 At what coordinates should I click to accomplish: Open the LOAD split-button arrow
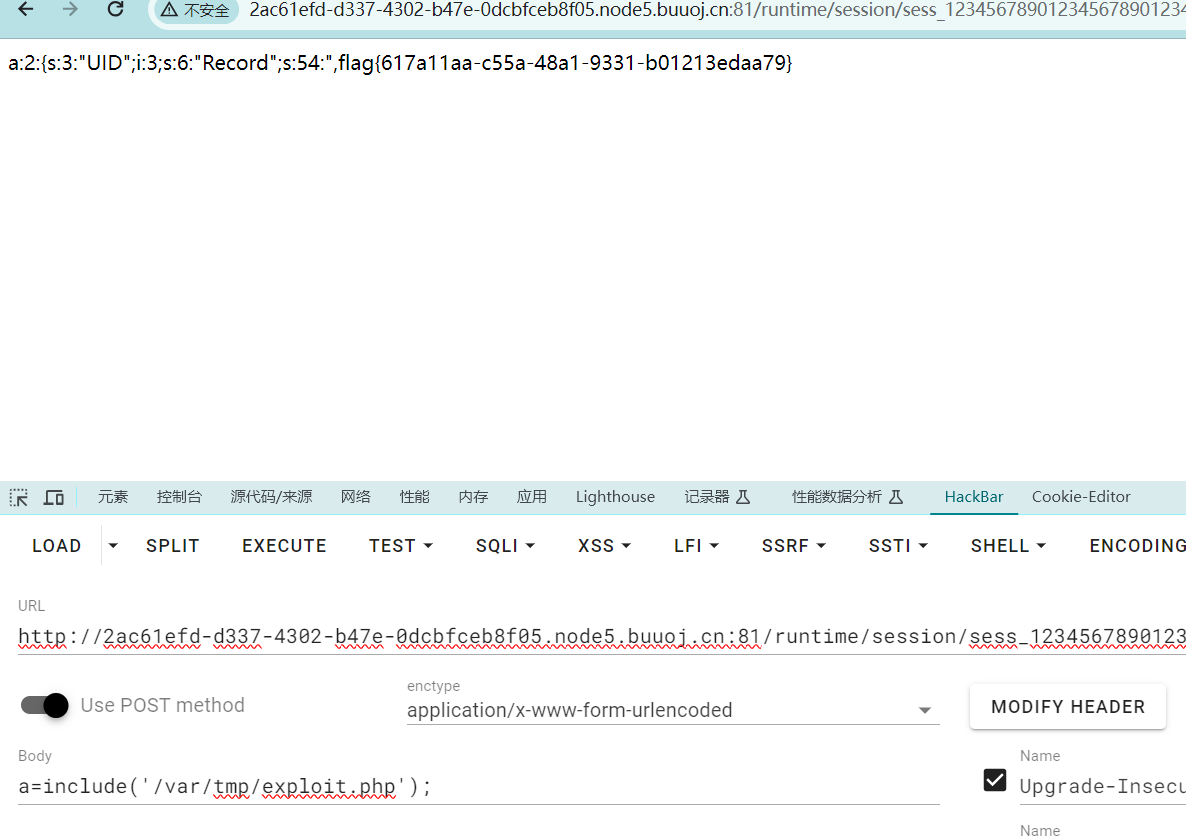(x=113, y=546)
